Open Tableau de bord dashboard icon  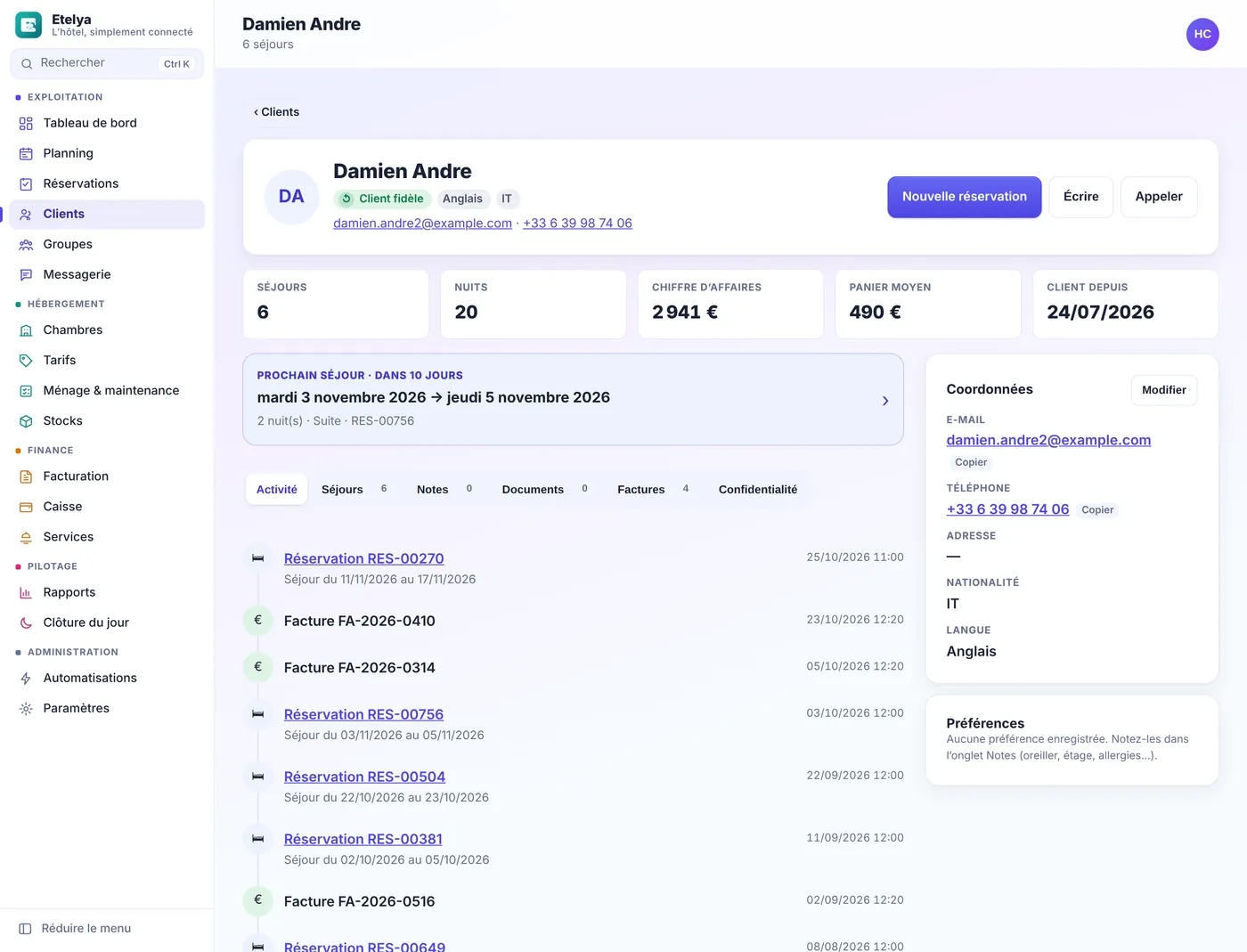click(x=26, y=124)
